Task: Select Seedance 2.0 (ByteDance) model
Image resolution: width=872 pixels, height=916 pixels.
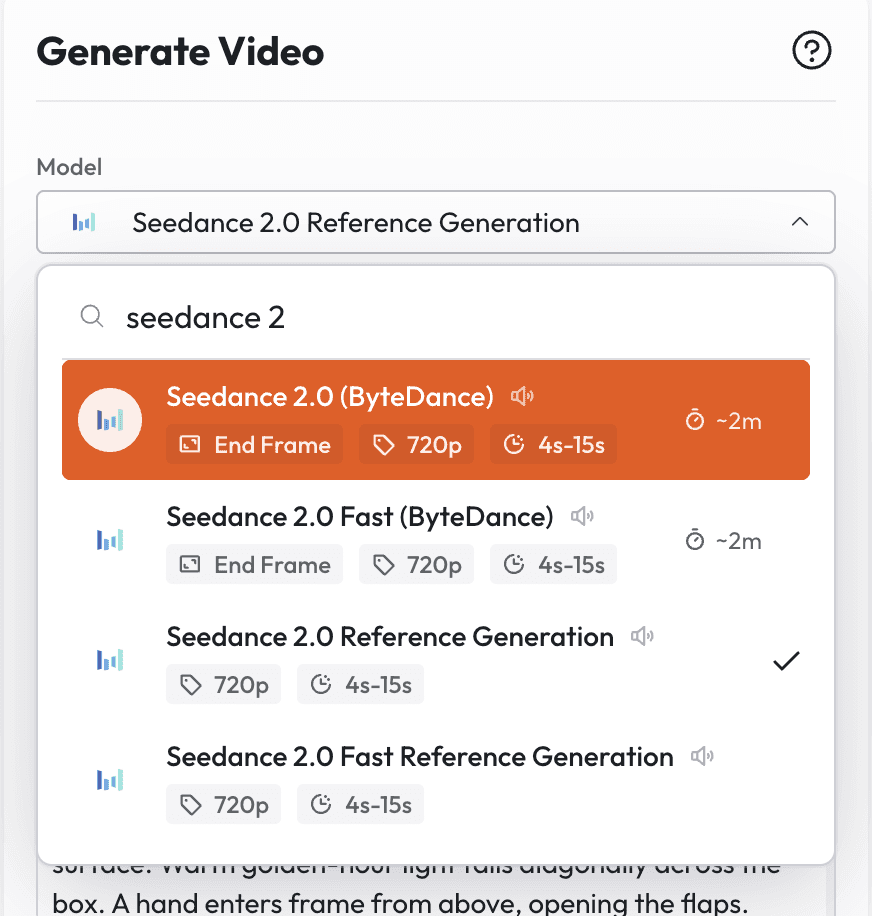Action: tap(436, 420)
